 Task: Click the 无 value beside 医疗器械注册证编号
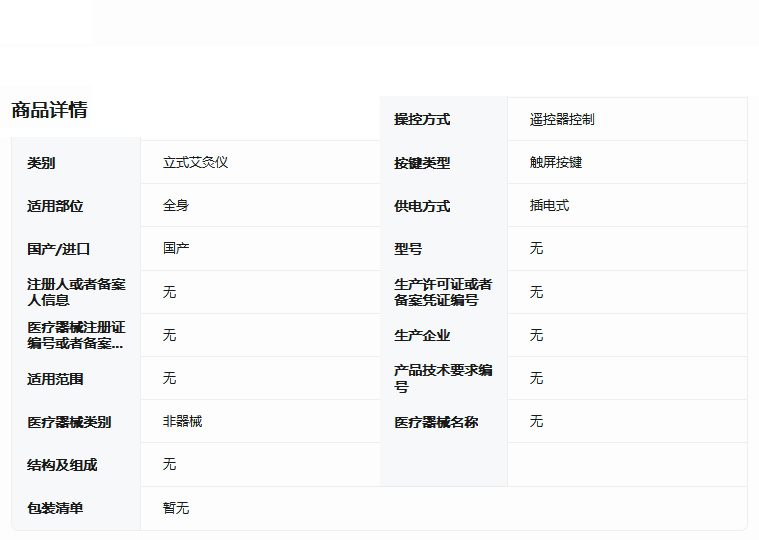[x=169, y=335]
